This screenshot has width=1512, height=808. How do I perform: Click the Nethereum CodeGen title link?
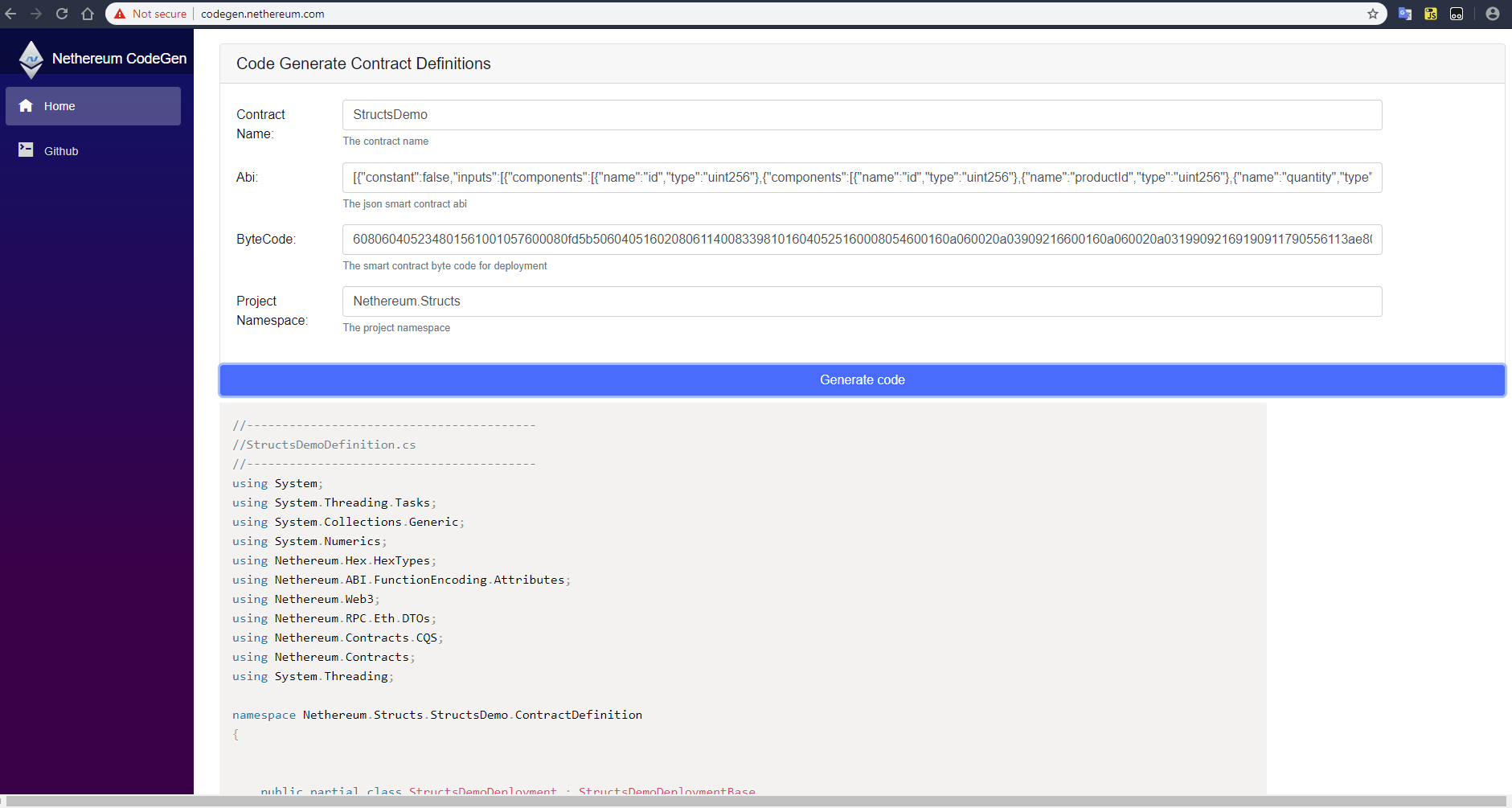[119, 59]
